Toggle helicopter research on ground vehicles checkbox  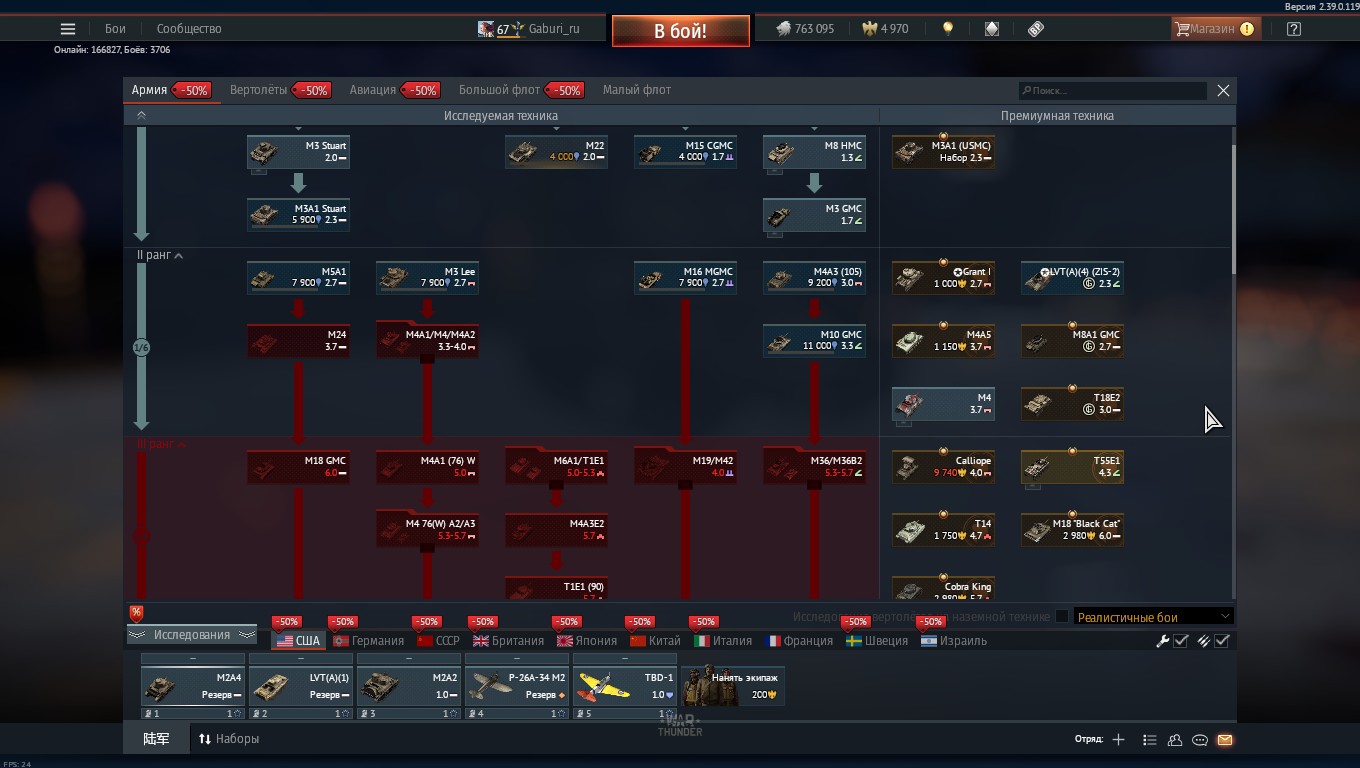(x=1062, y=617)
